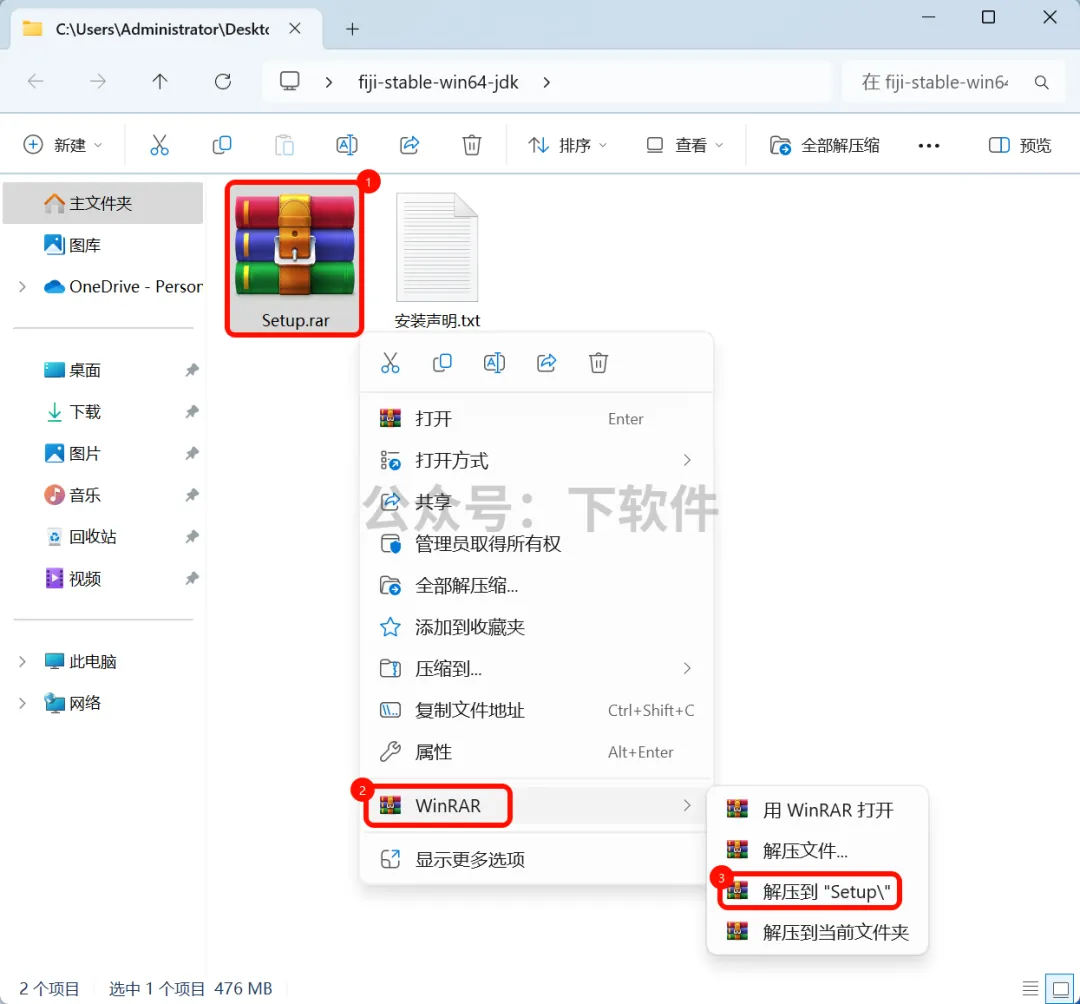Click the Rename icon in the main toolbar
Image resolution: width=1080 pixels, height=1004 pixels.
click(x=346, y=145)
